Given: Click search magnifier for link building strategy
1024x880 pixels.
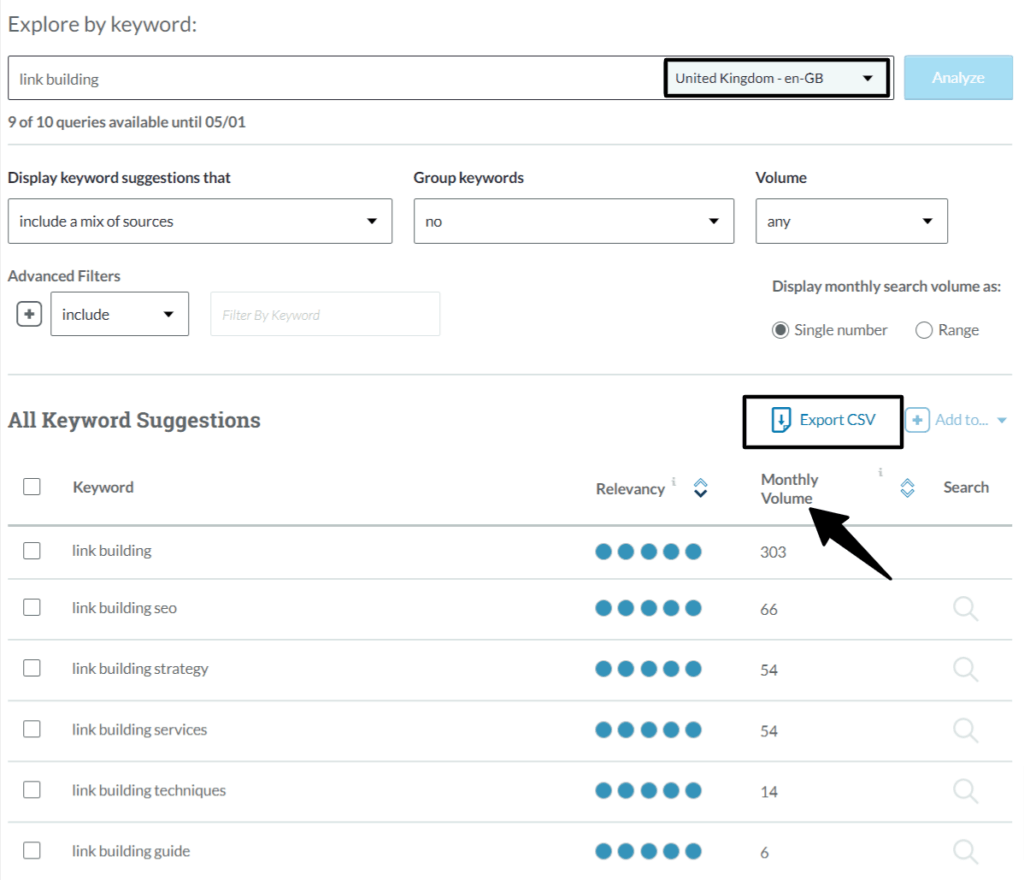Looking at the screenshot, I should (x=965, y=669).
